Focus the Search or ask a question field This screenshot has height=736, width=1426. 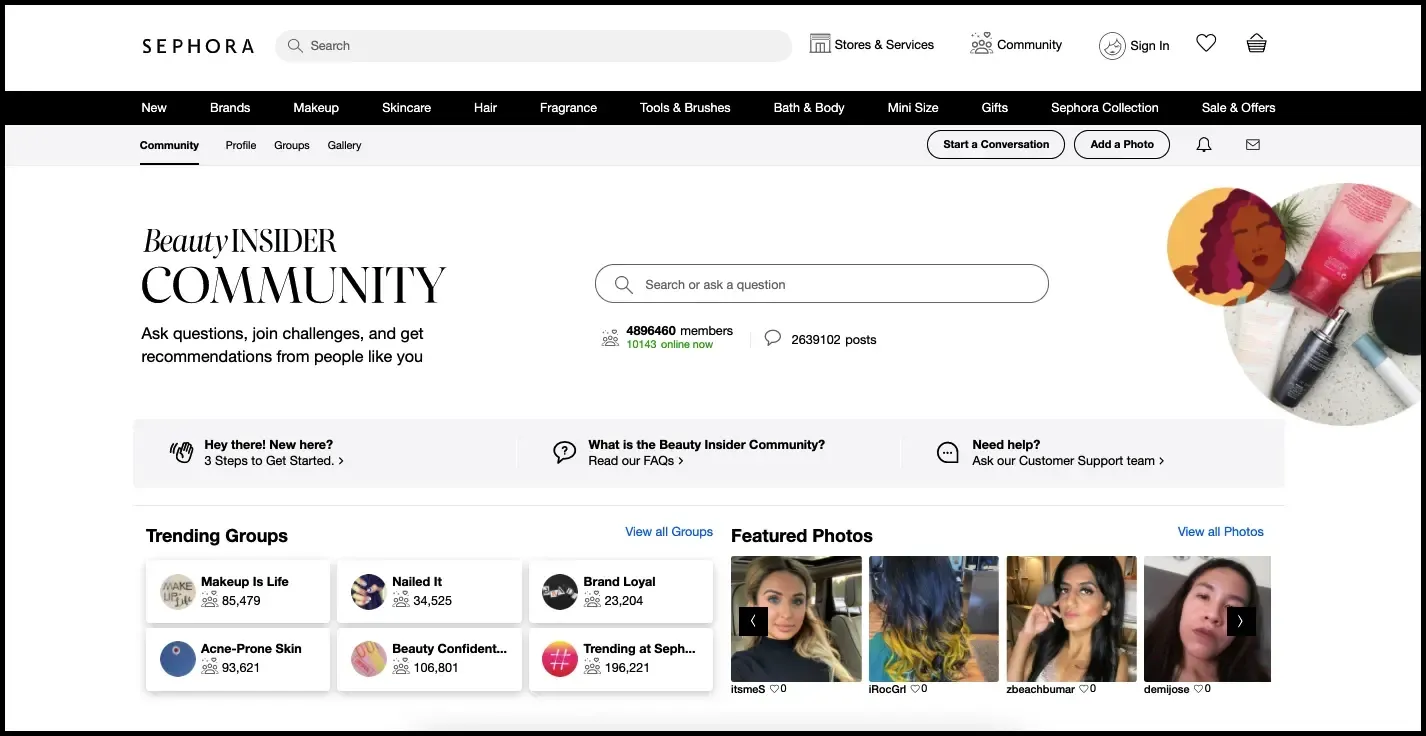tap(822, 284)
